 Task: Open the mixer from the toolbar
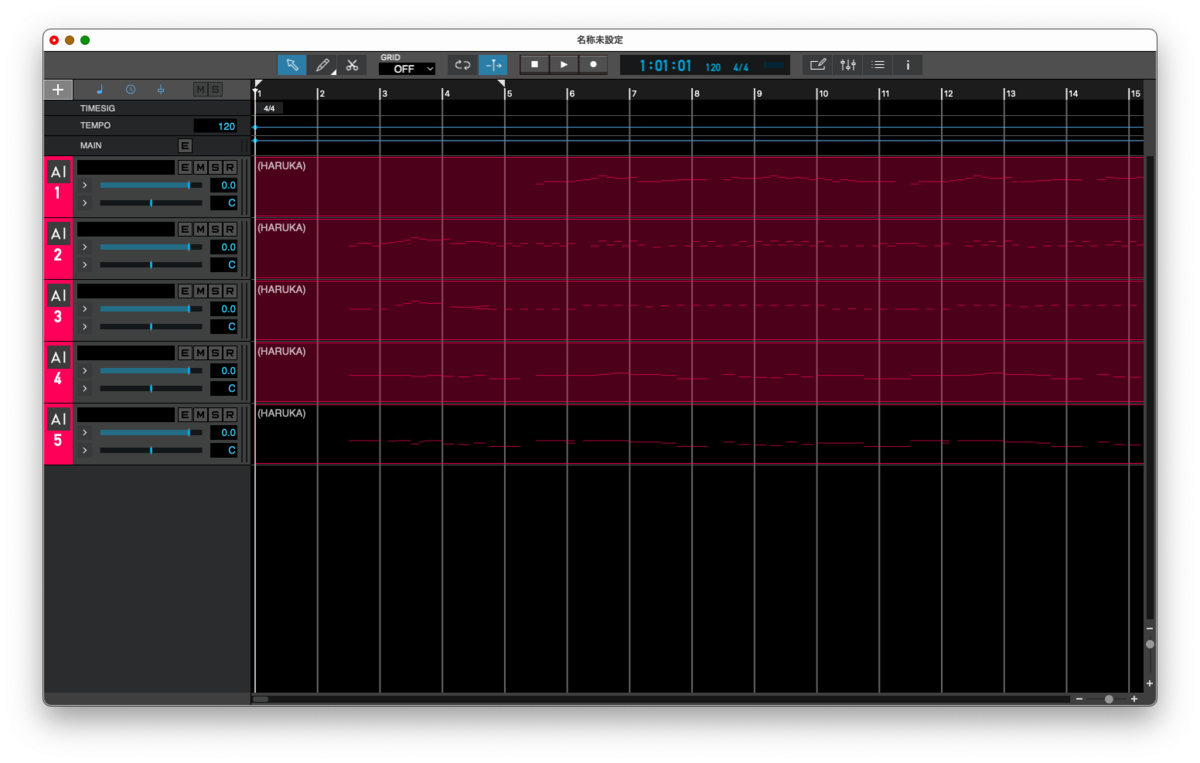point(848,65)
